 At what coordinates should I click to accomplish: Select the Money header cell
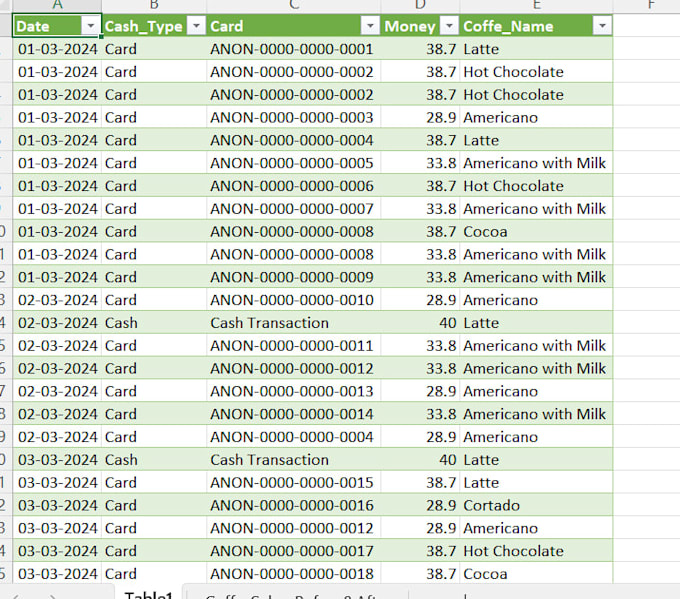pyautogui.click(x=420, y=26)
